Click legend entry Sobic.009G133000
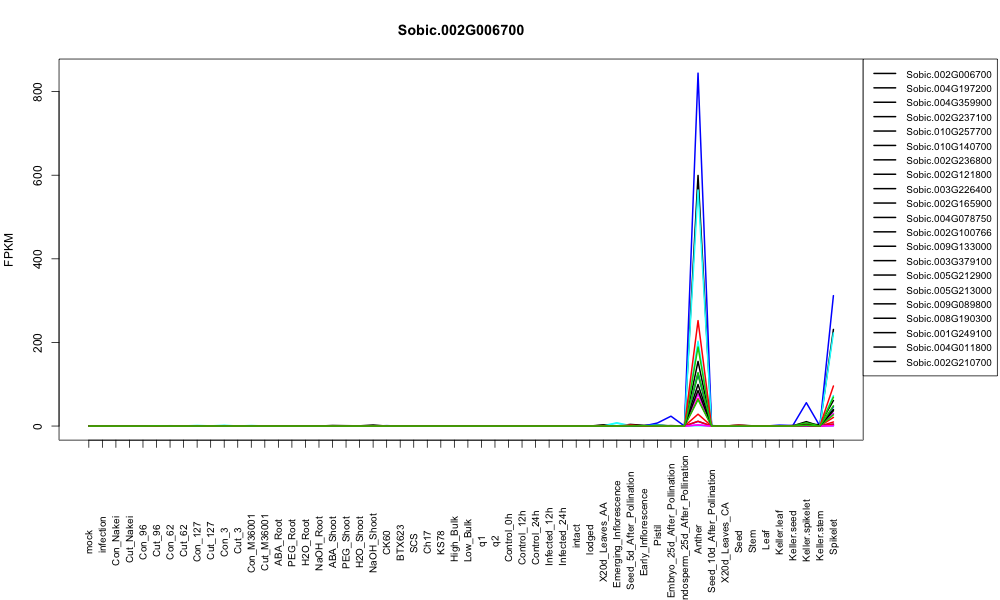 click(x=949, y=247)
